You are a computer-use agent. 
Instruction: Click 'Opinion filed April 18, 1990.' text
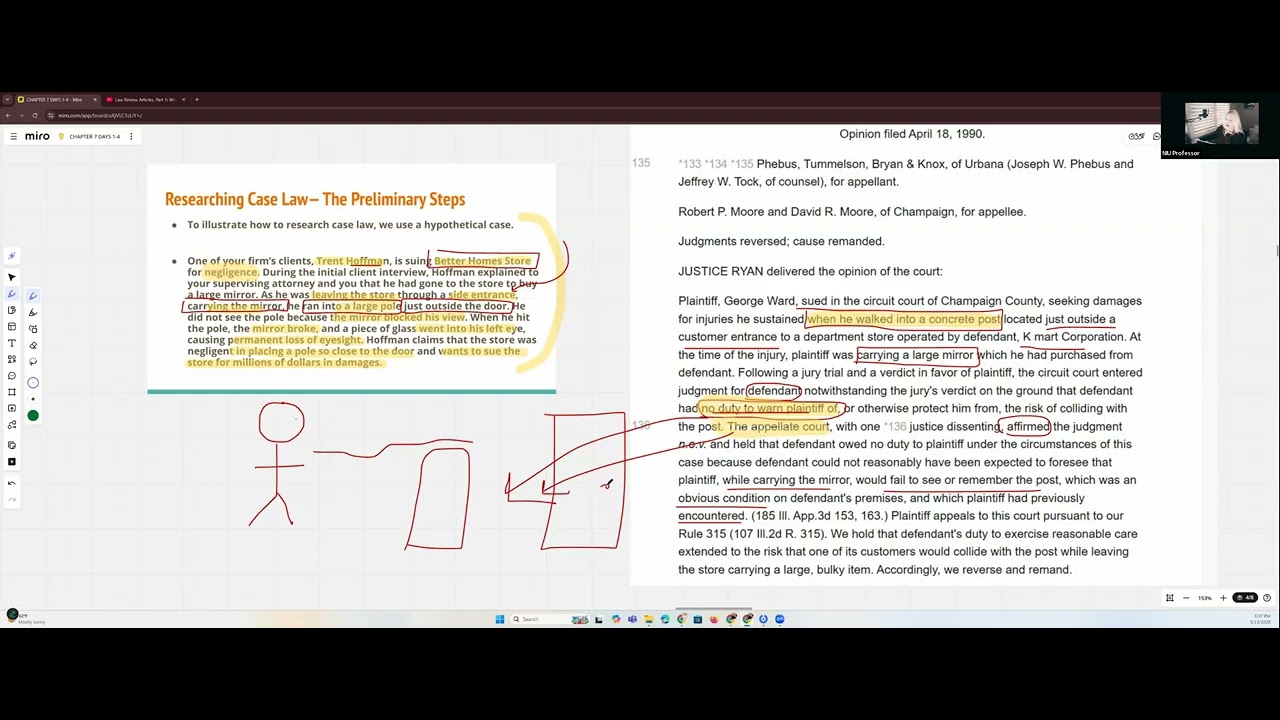912,134
